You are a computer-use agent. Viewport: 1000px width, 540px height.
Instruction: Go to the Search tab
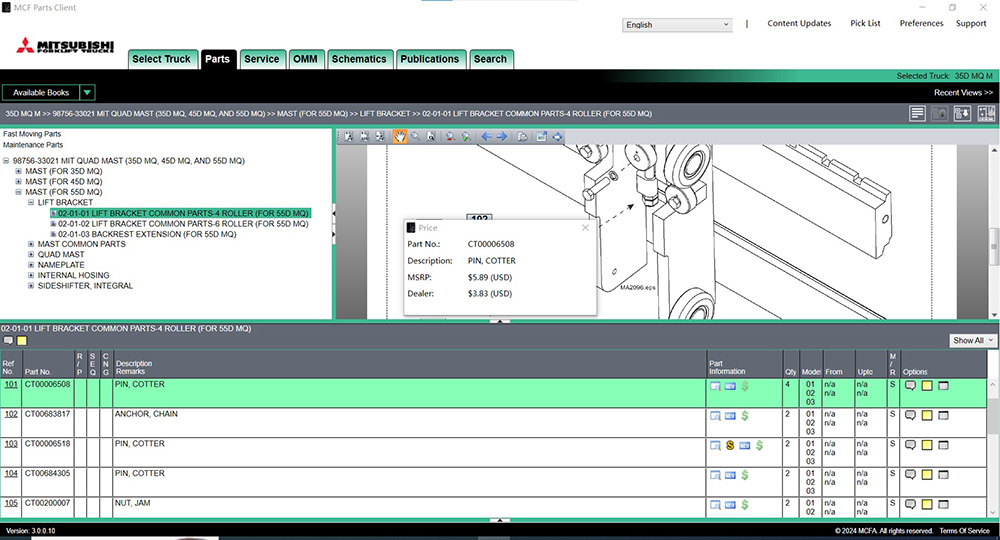(490, 59)
